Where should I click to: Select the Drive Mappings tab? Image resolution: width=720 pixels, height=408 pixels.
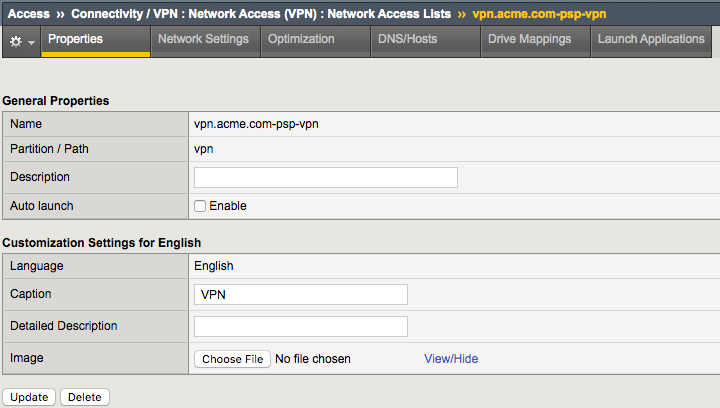529,39
